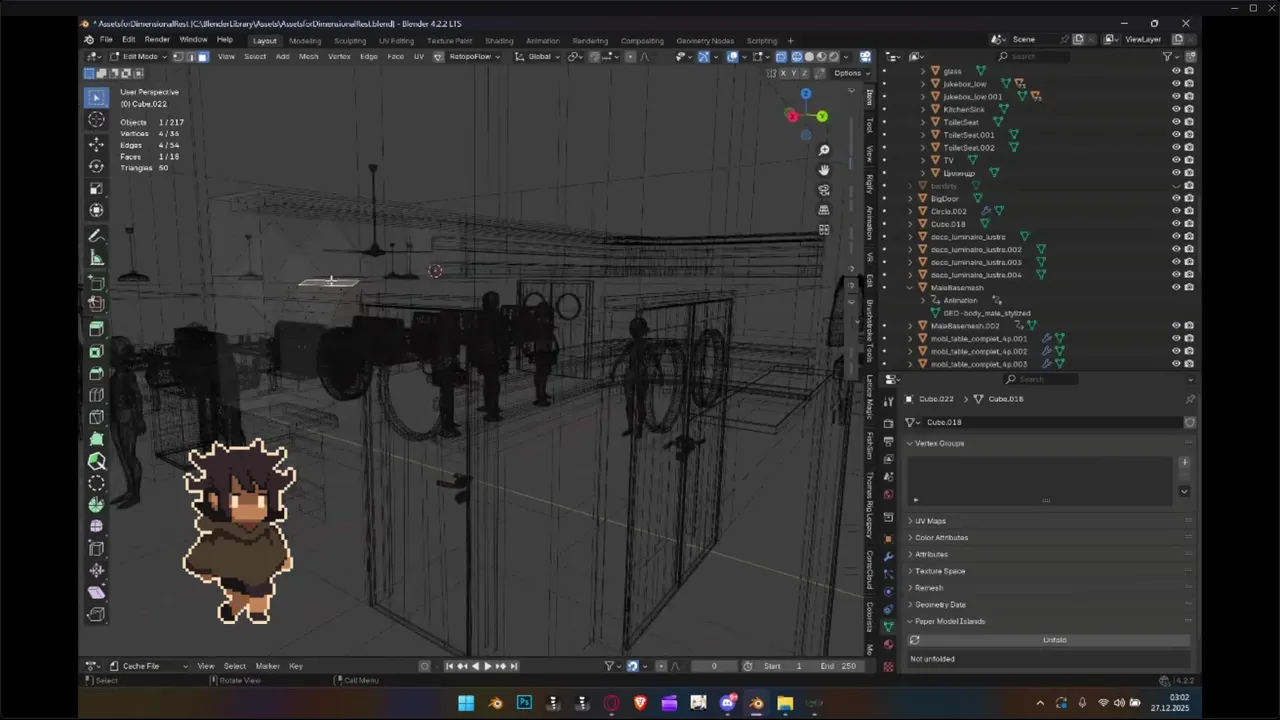The height and width of the screenshot is (720, 1280).
Task: Toggle snapping magnet in header
Action: pyautogui.click(x=594, y=57)
